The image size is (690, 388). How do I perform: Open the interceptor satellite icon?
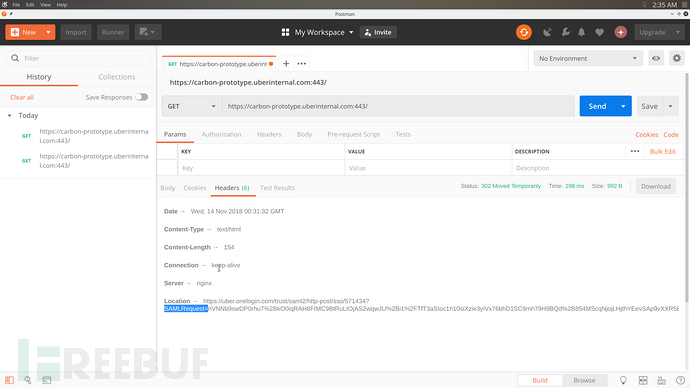[x=547, y=32]
